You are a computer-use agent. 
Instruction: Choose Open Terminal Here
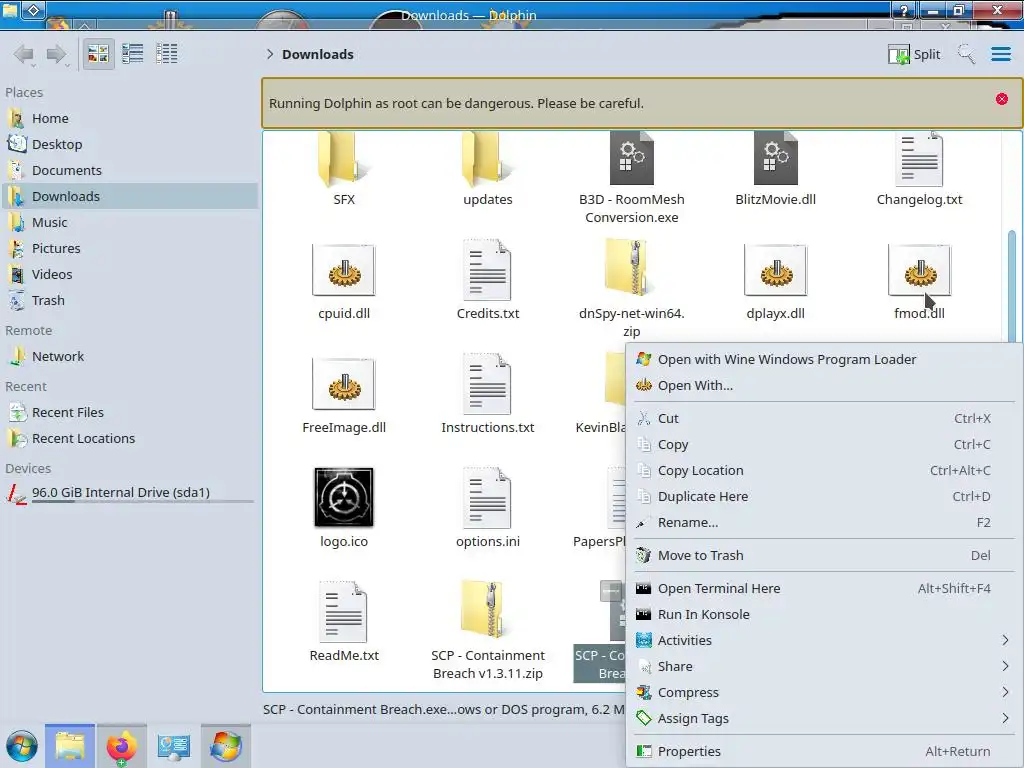(824, 588)
